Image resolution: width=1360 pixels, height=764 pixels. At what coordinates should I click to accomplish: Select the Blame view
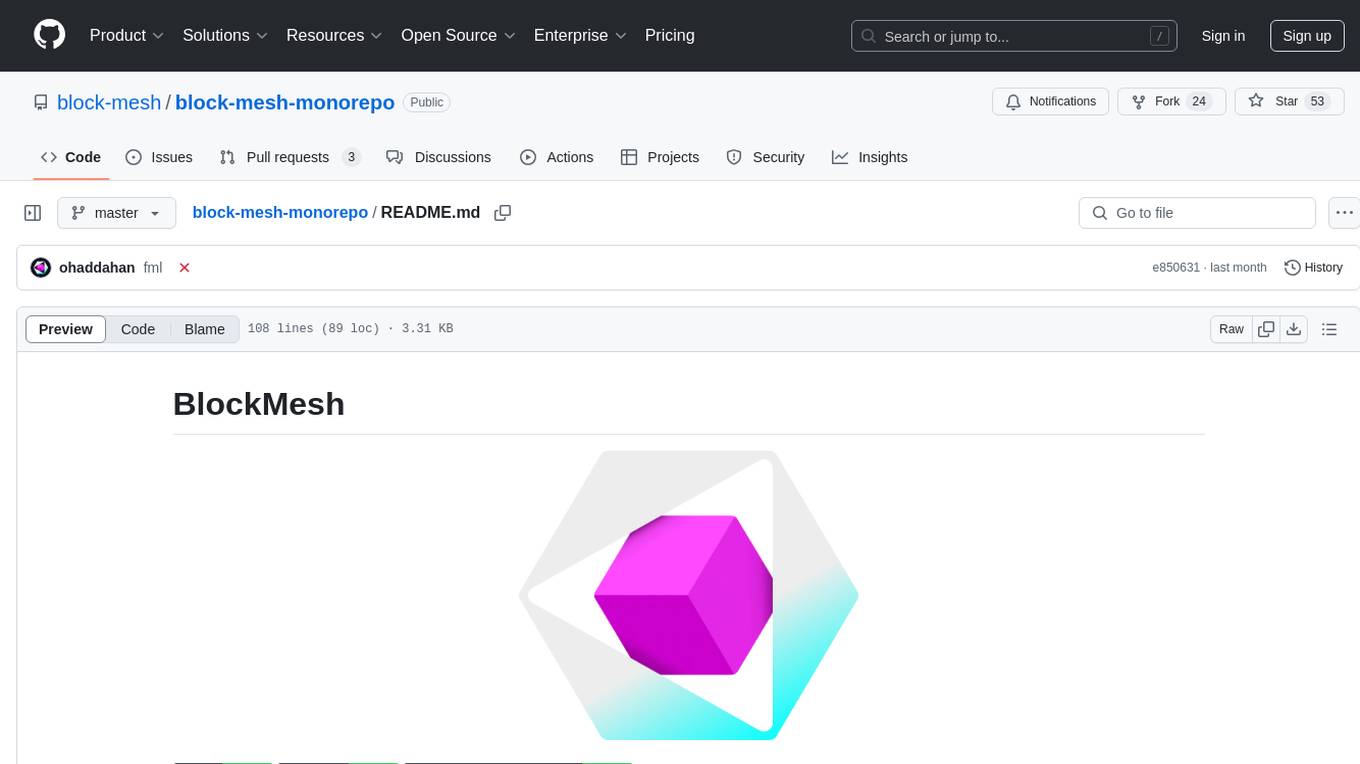205,329
